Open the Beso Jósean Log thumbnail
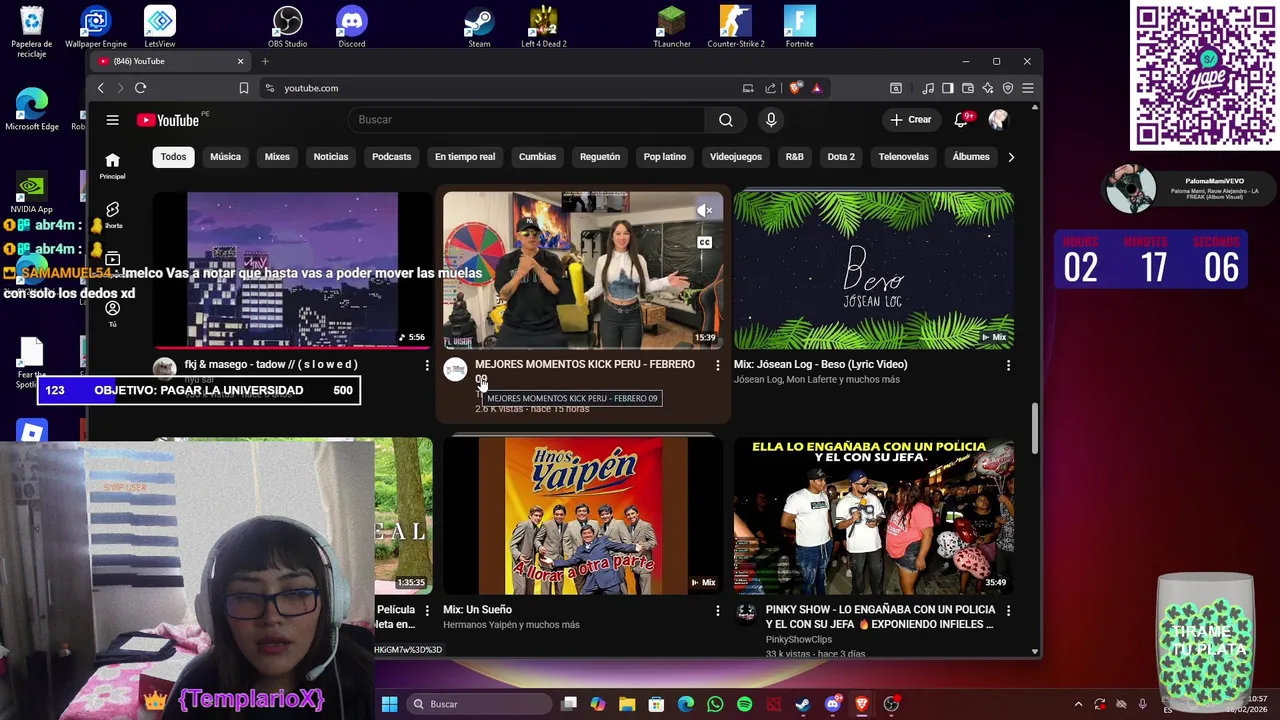 click(874, 270)
